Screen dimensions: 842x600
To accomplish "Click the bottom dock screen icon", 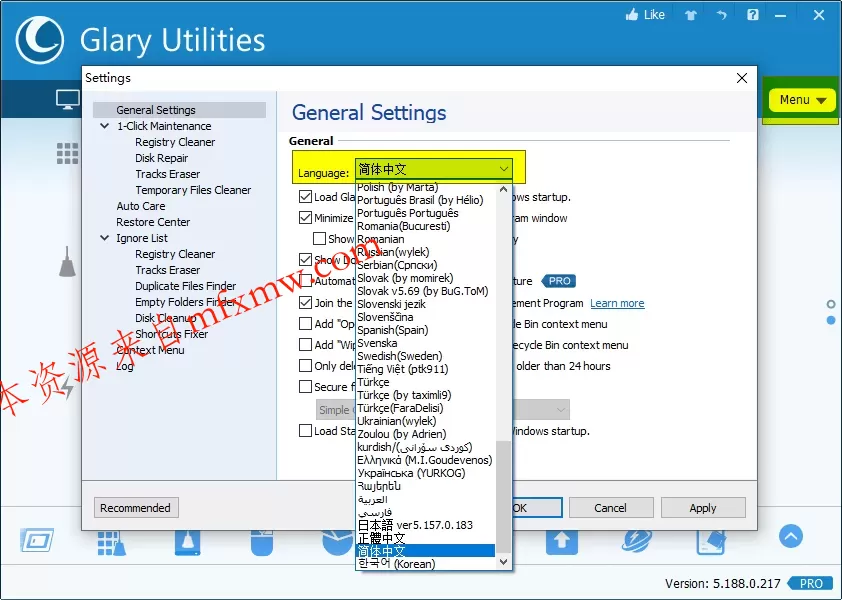I will [37, 540].
